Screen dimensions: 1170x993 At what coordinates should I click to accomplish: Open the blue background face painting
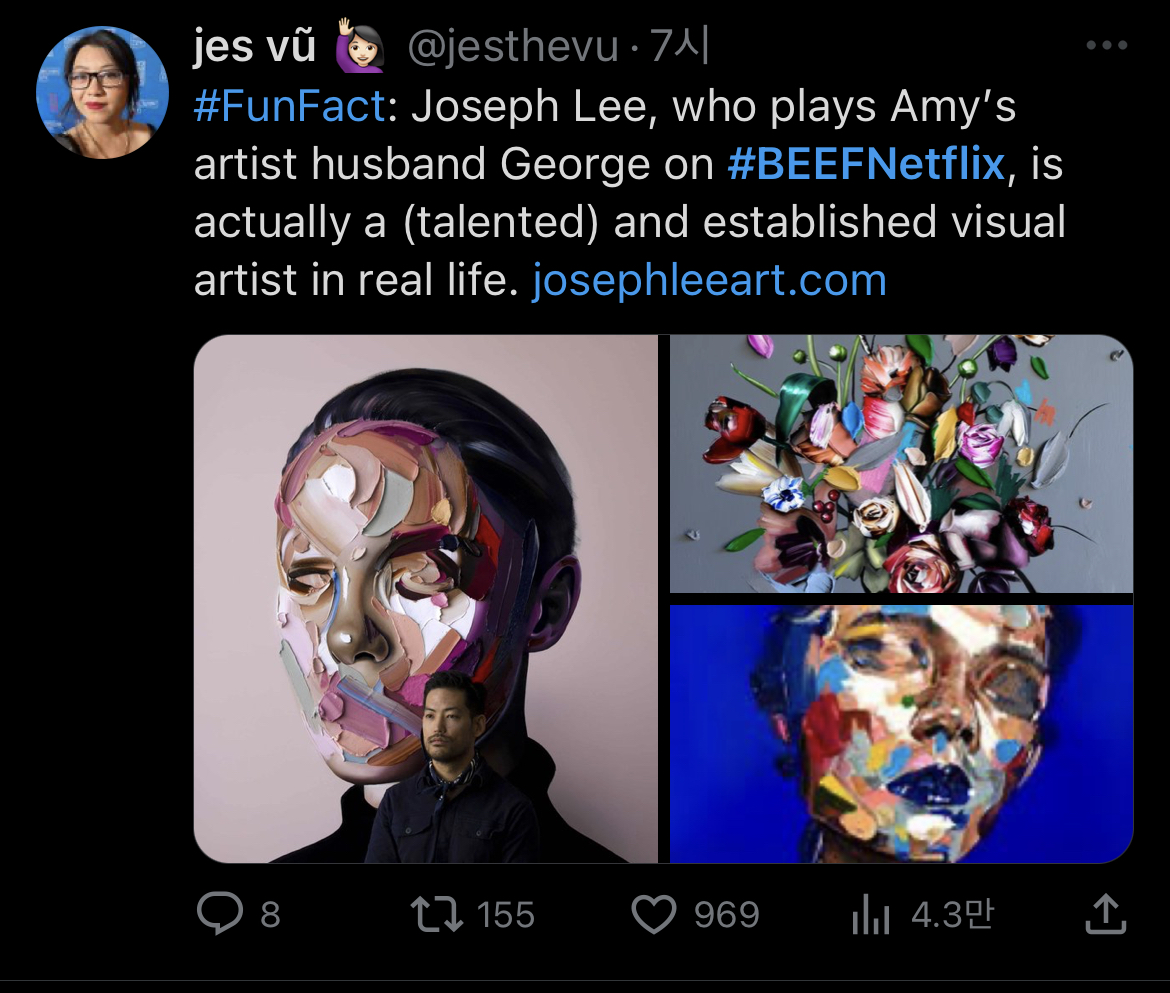click(901, 733)
